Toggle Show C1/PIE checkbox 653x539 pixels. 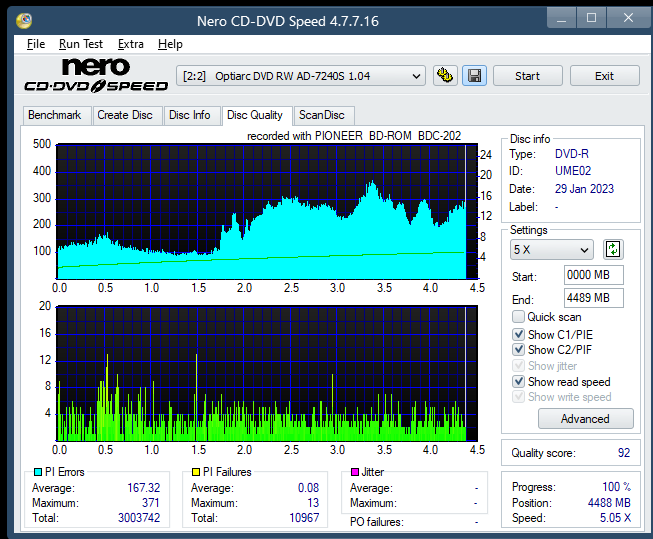point(518,334)
